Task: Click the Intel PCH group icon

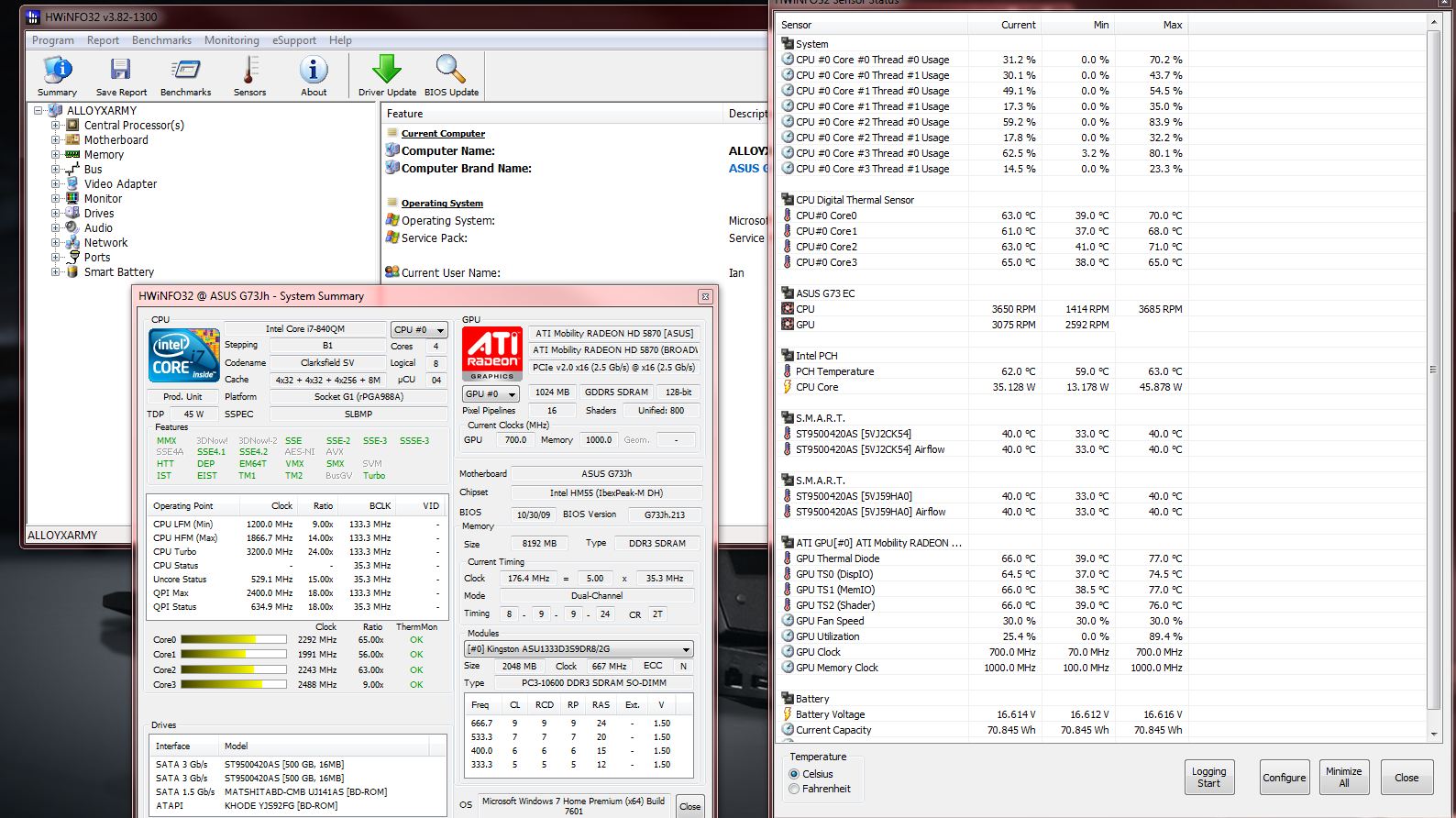Action: pos(788,356)
